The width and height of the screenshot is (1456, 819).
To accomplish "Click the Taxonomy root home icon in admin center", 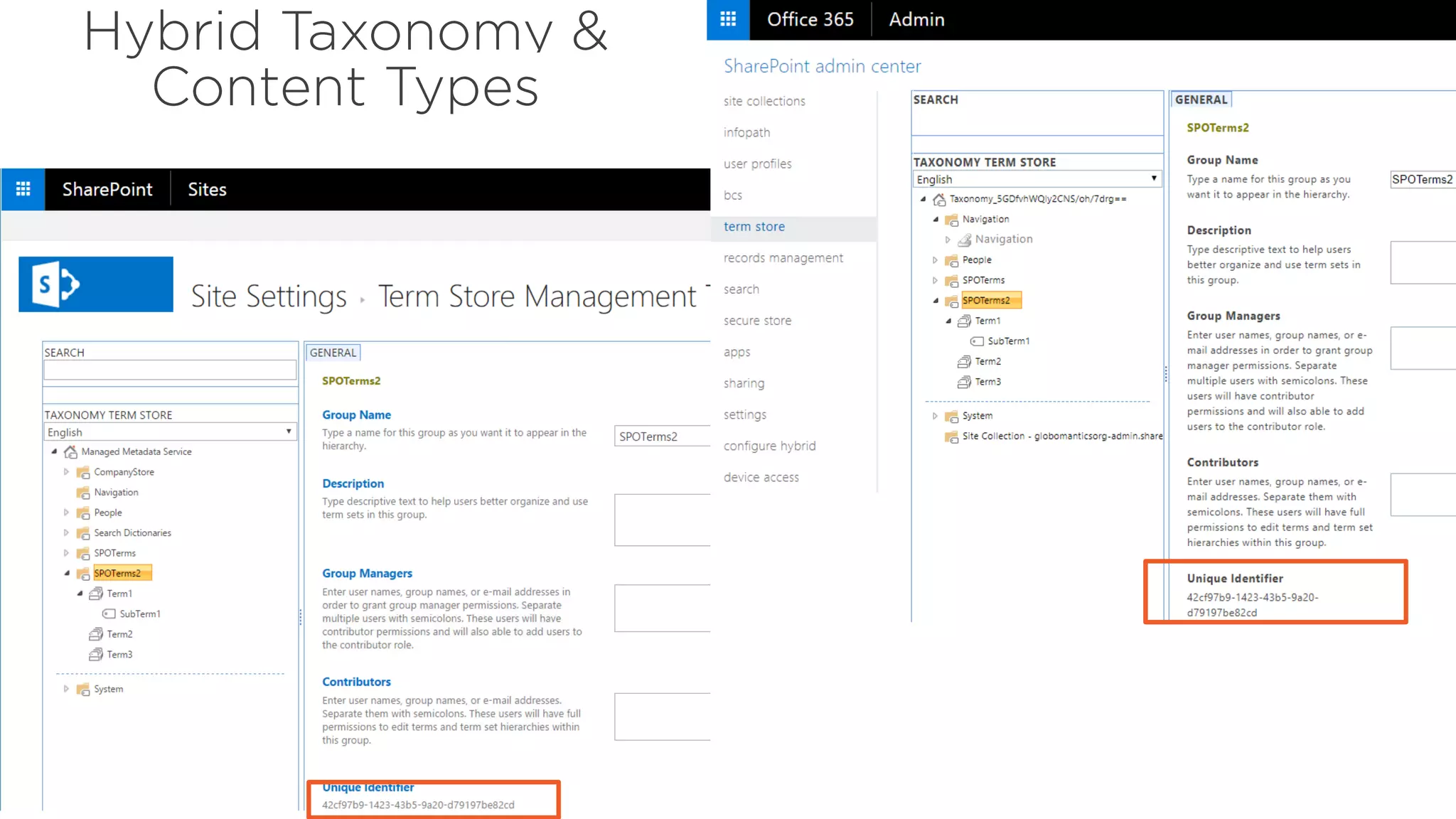I will point(939,199).
